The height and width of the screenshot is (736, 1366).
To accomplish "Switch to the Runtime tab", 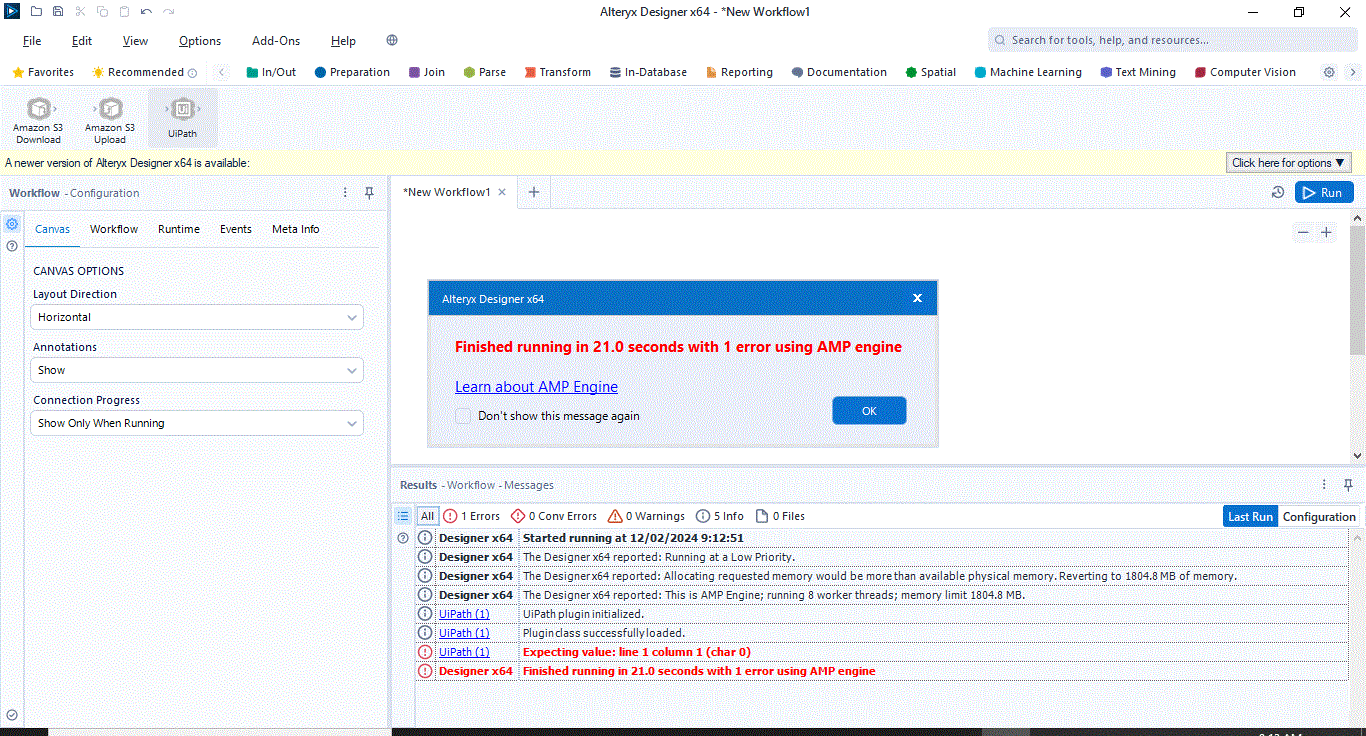I will (x=178, y=229).
